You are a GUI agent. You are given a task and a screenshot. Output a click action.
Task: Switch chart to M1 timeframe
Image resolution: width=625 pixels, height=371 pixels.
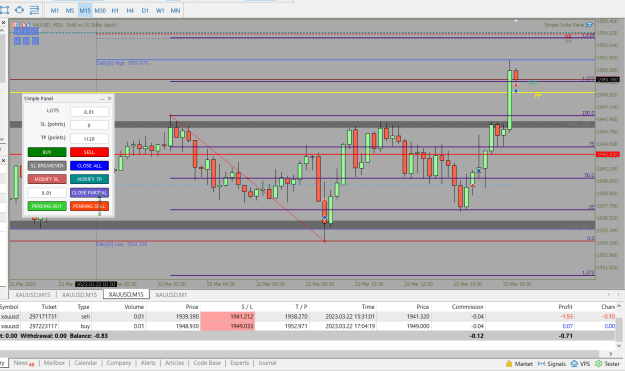click(x=55, y=11)
